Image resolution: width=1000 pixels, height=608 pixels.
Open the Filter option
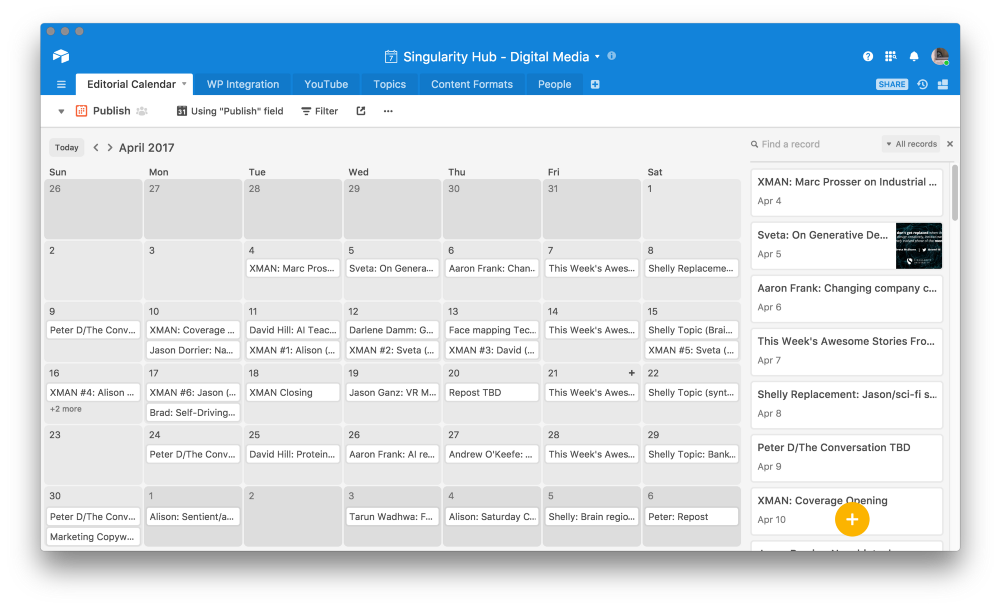click(x=320, y=111)
